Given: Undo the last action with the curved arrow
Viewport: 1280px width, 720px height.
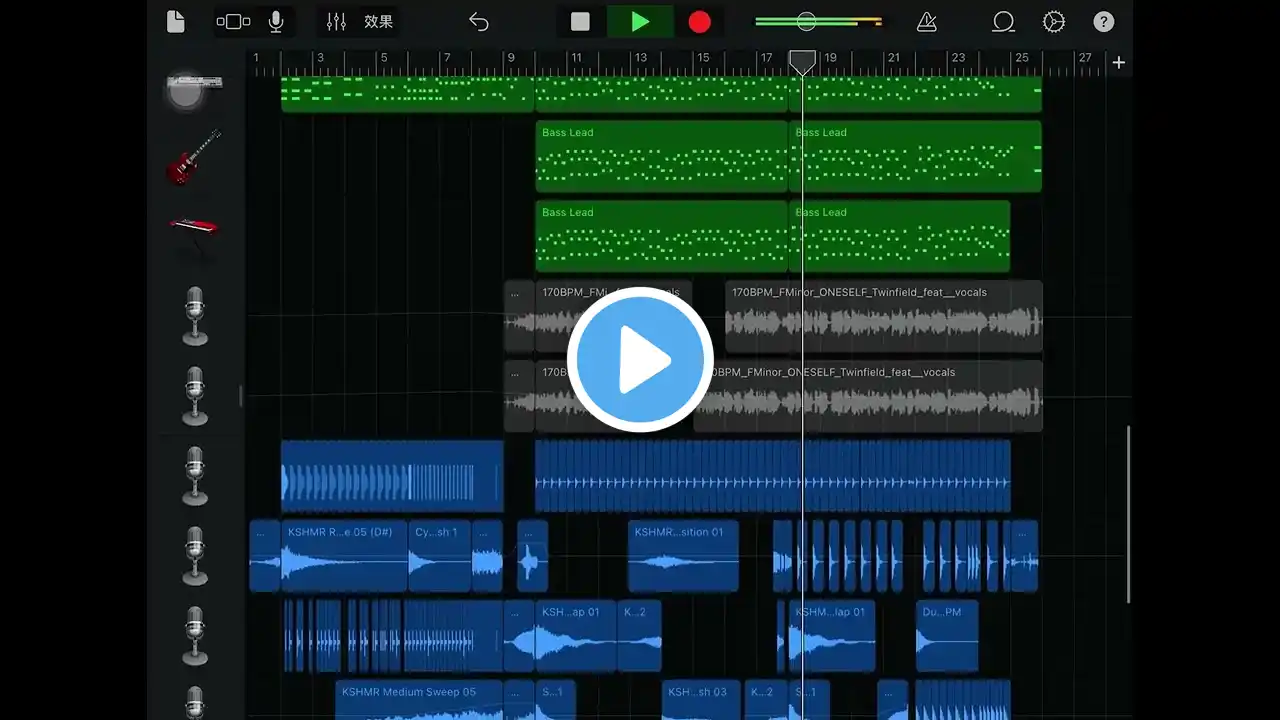Looking at the screenshot, I should [479, 21].
